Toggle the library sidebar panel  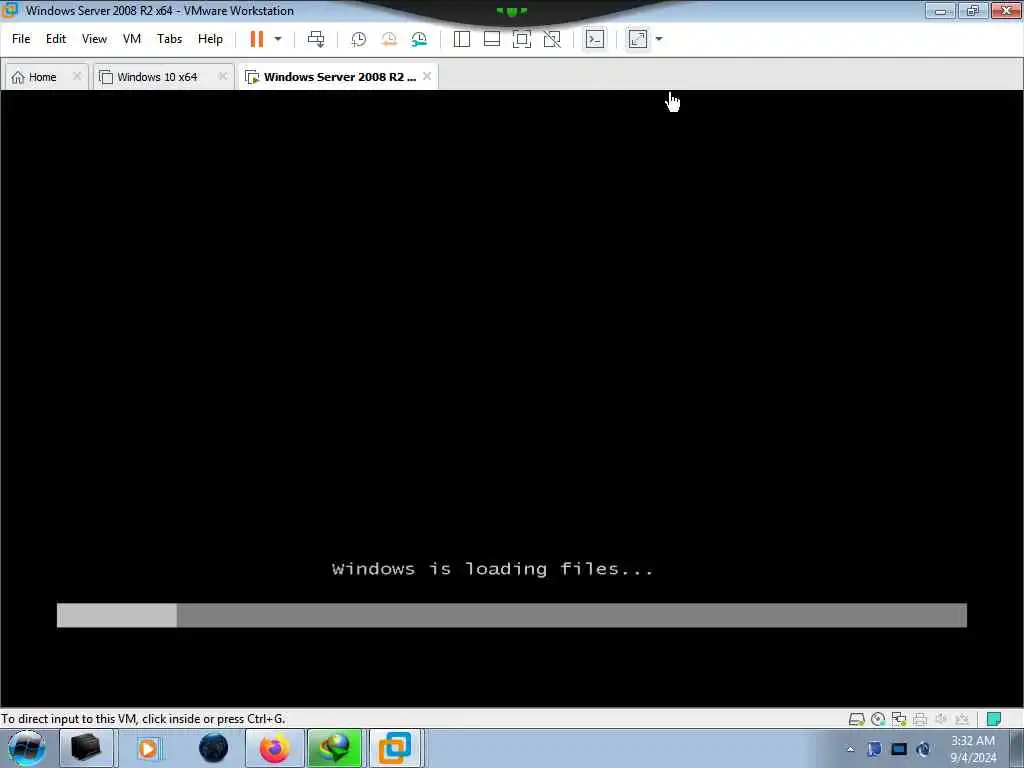coord(462,39)
